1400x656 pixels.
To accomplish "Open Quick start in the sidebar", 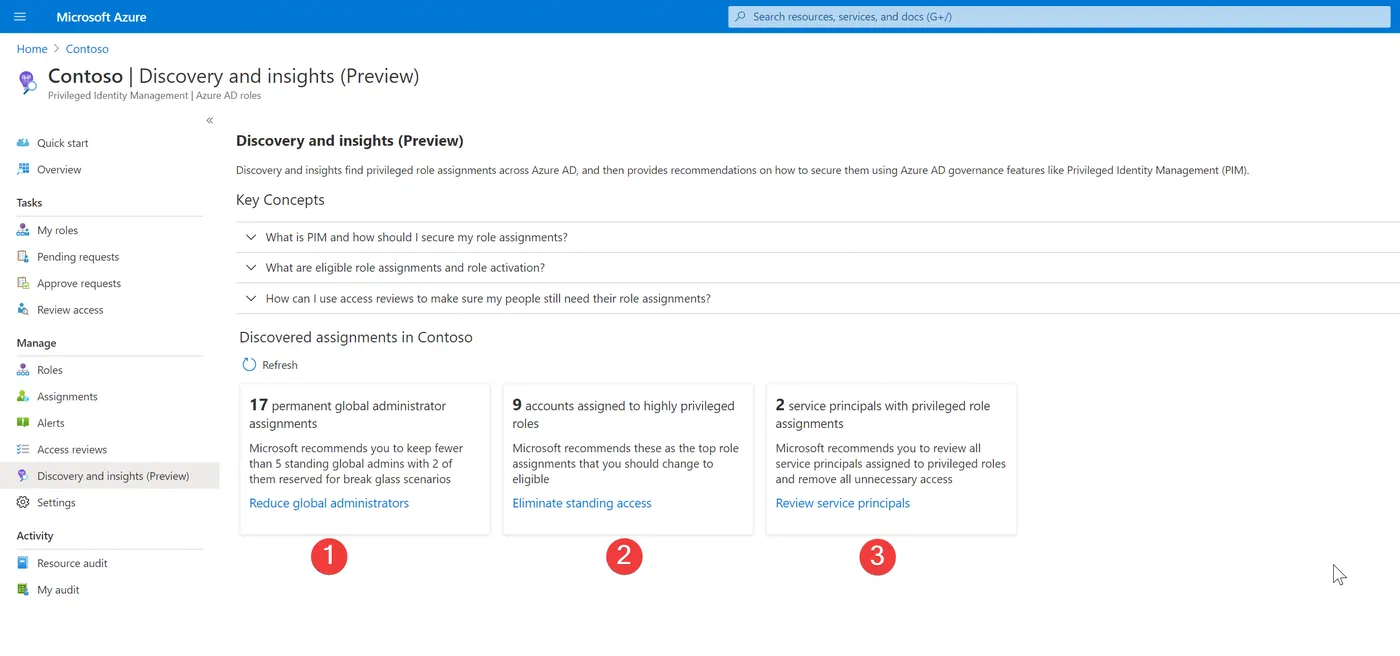I will click(63, 143).
